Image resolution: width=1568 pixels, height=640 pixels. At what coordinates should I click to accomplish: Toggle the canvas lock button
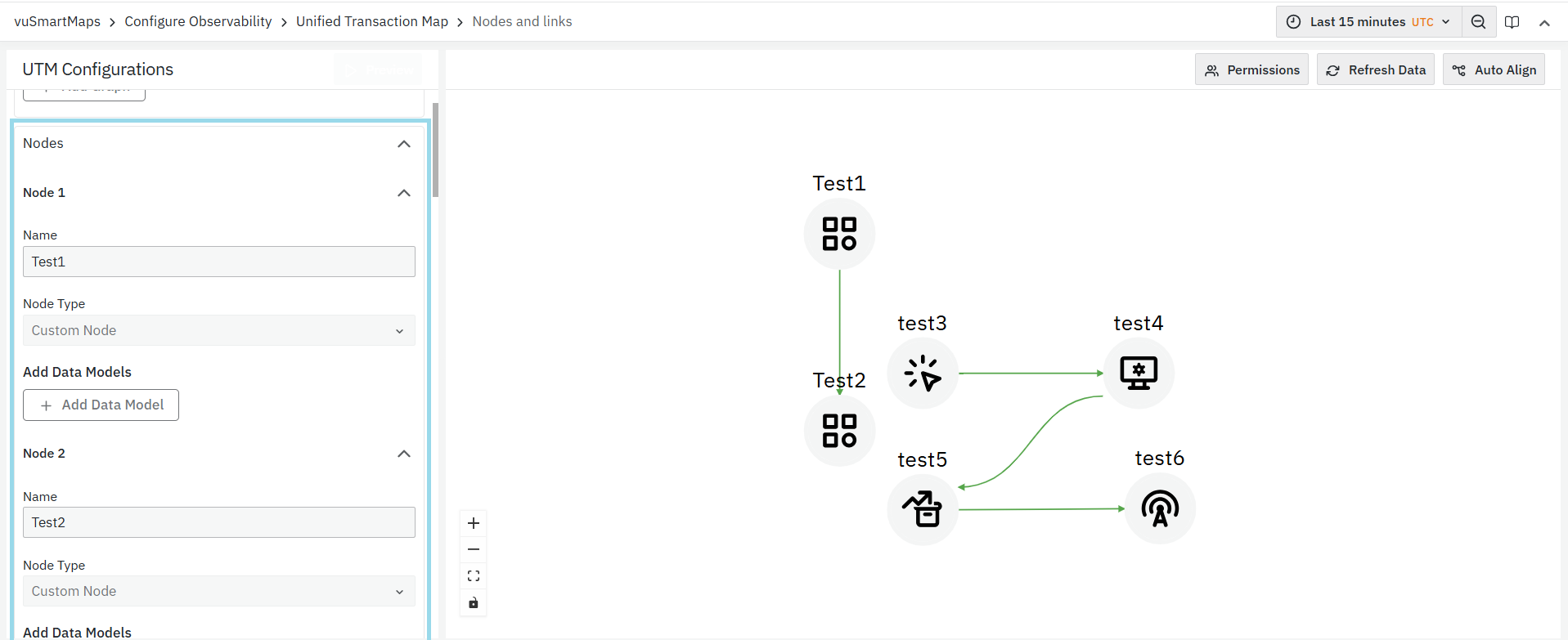point(474,603)
